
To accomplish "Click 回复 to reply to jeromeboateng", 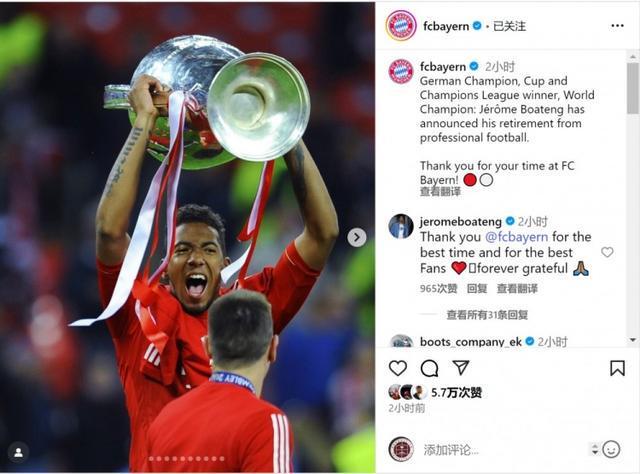I will 477,289.
